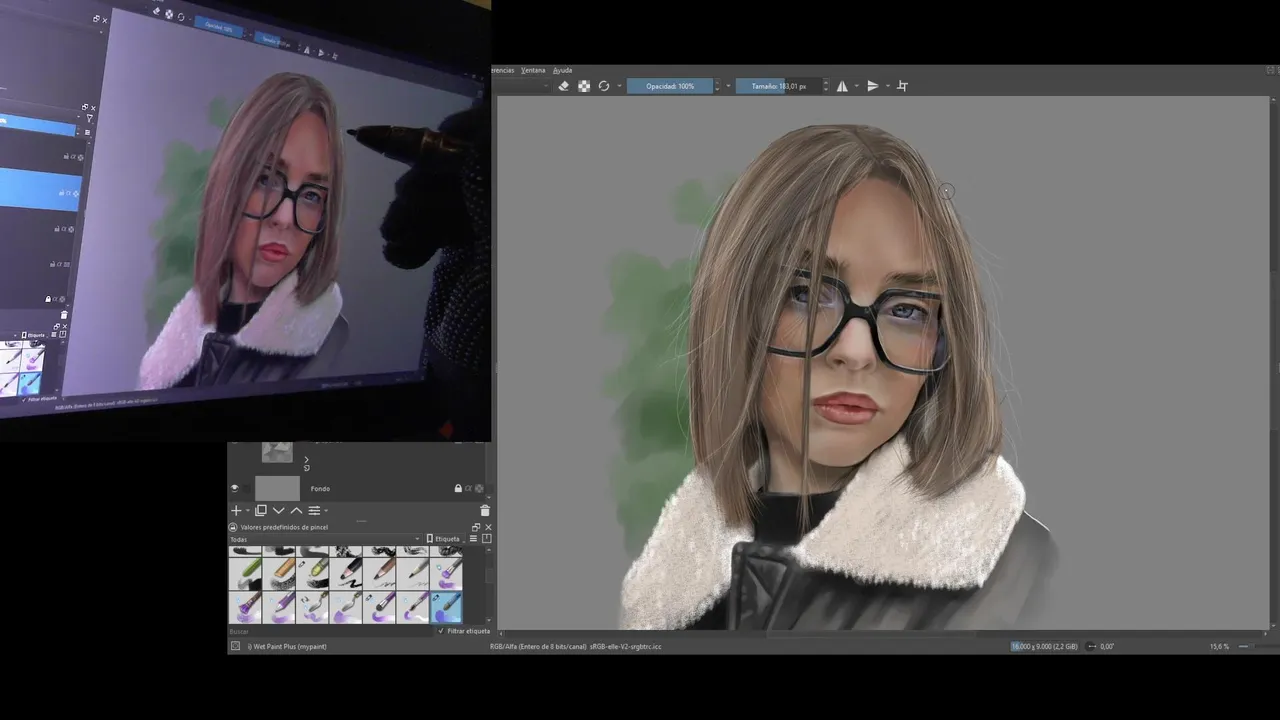Toggle vertical mirror tool
The image size is (1280, 720).
coord(873,86)
